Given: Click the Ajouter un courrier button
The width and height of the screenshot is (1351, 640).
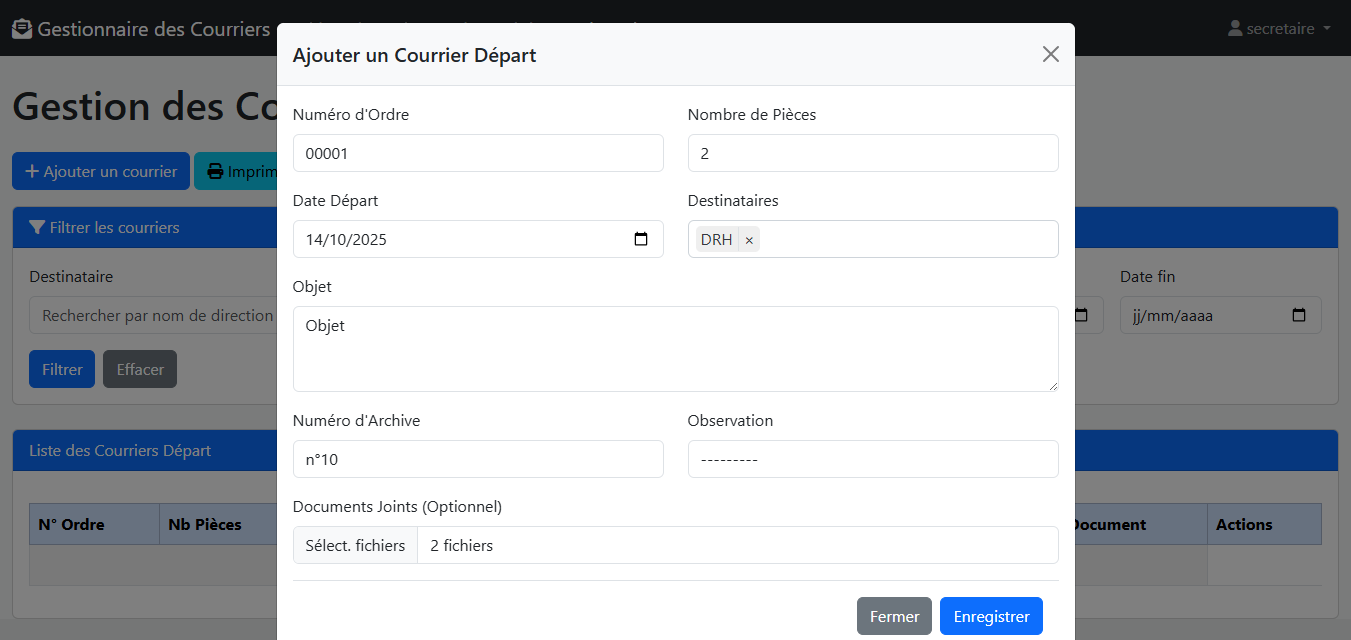Looking at the screenshot, I should [101, 171].
